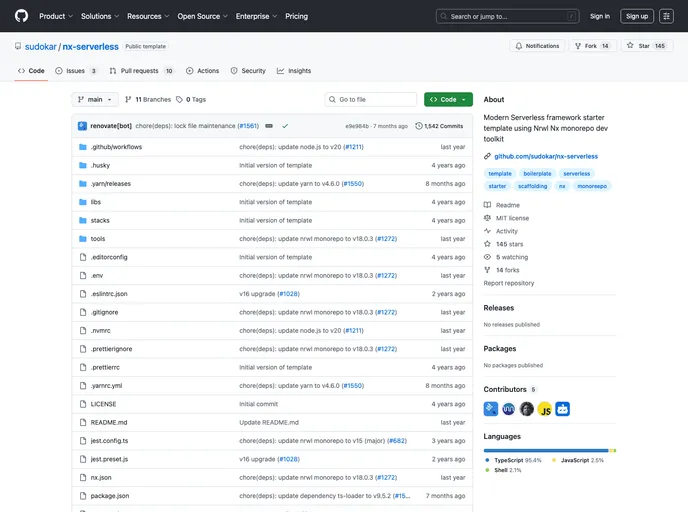Open the github.com/sudokar/nx-serverless website link

546,156
